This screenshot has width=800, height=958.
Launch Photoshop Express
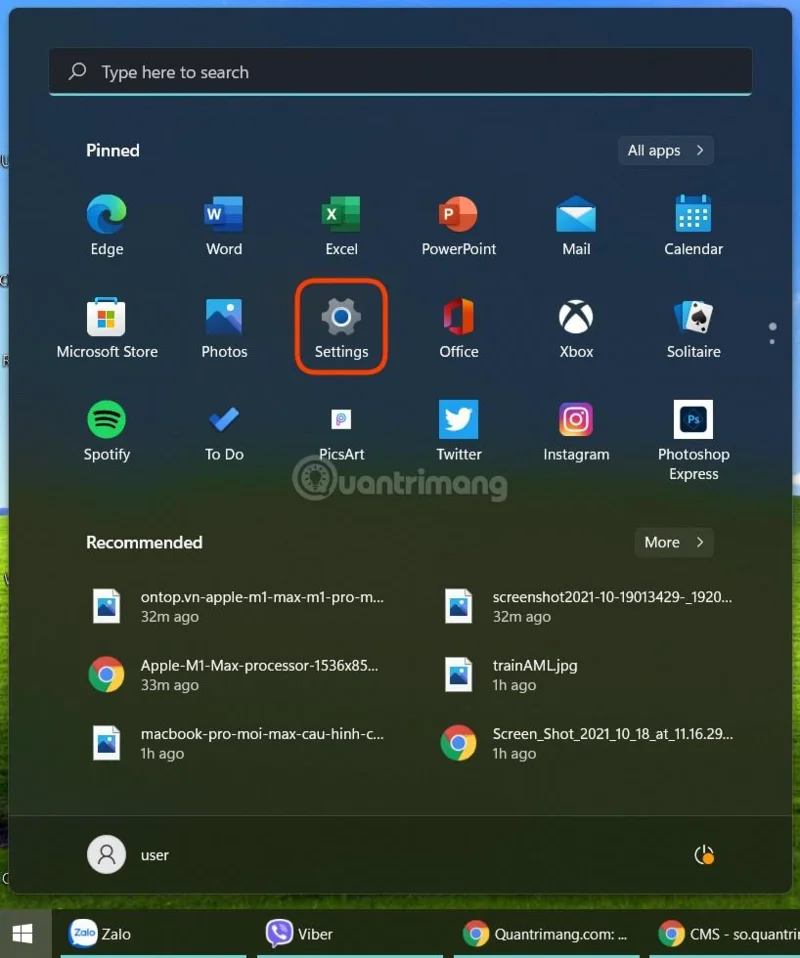(x=693, y=440)
